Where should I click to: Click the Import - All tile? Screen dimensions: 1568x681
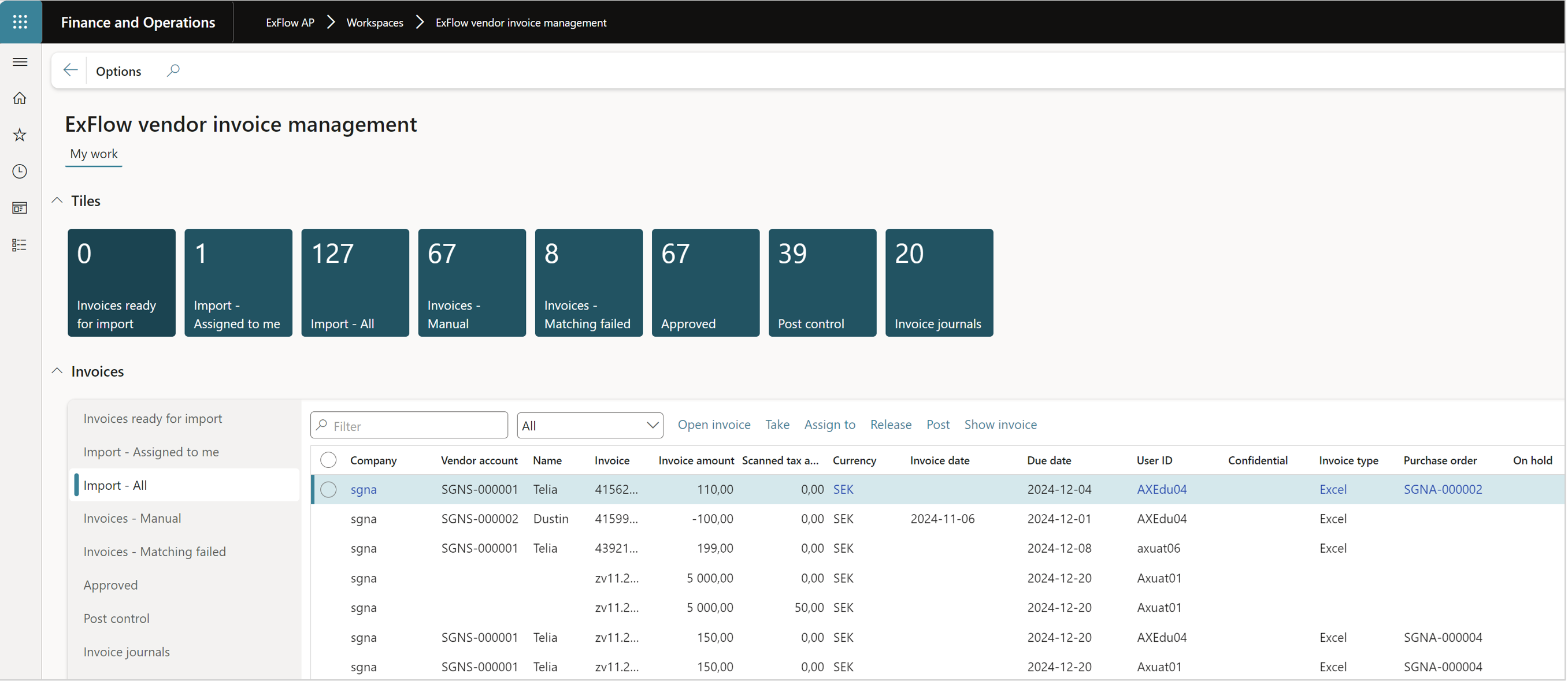click(x=355, y=283)
